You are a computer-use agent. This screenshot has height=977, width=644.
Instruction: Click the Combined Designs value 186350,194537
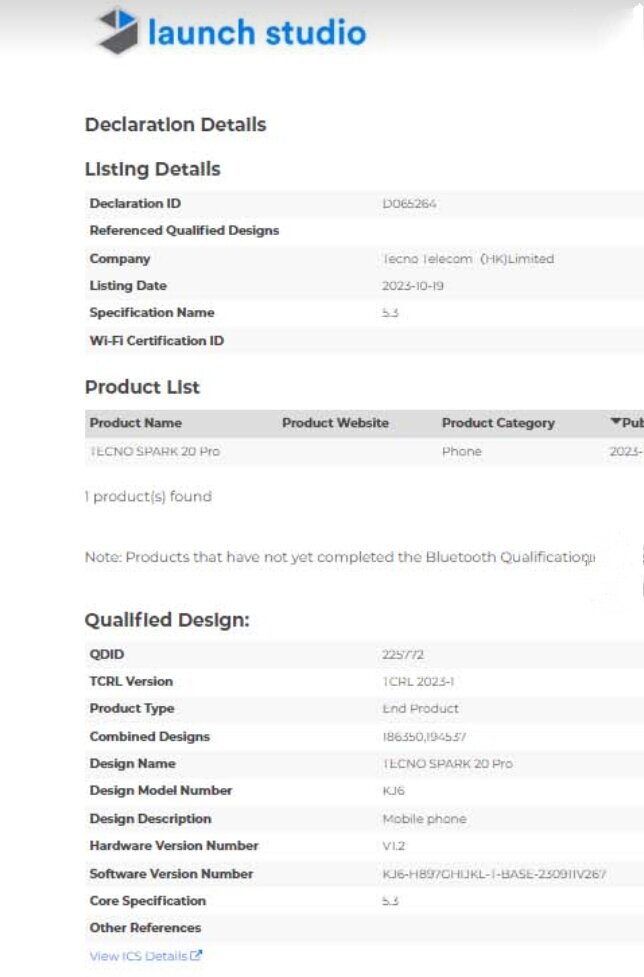[424, 737]
